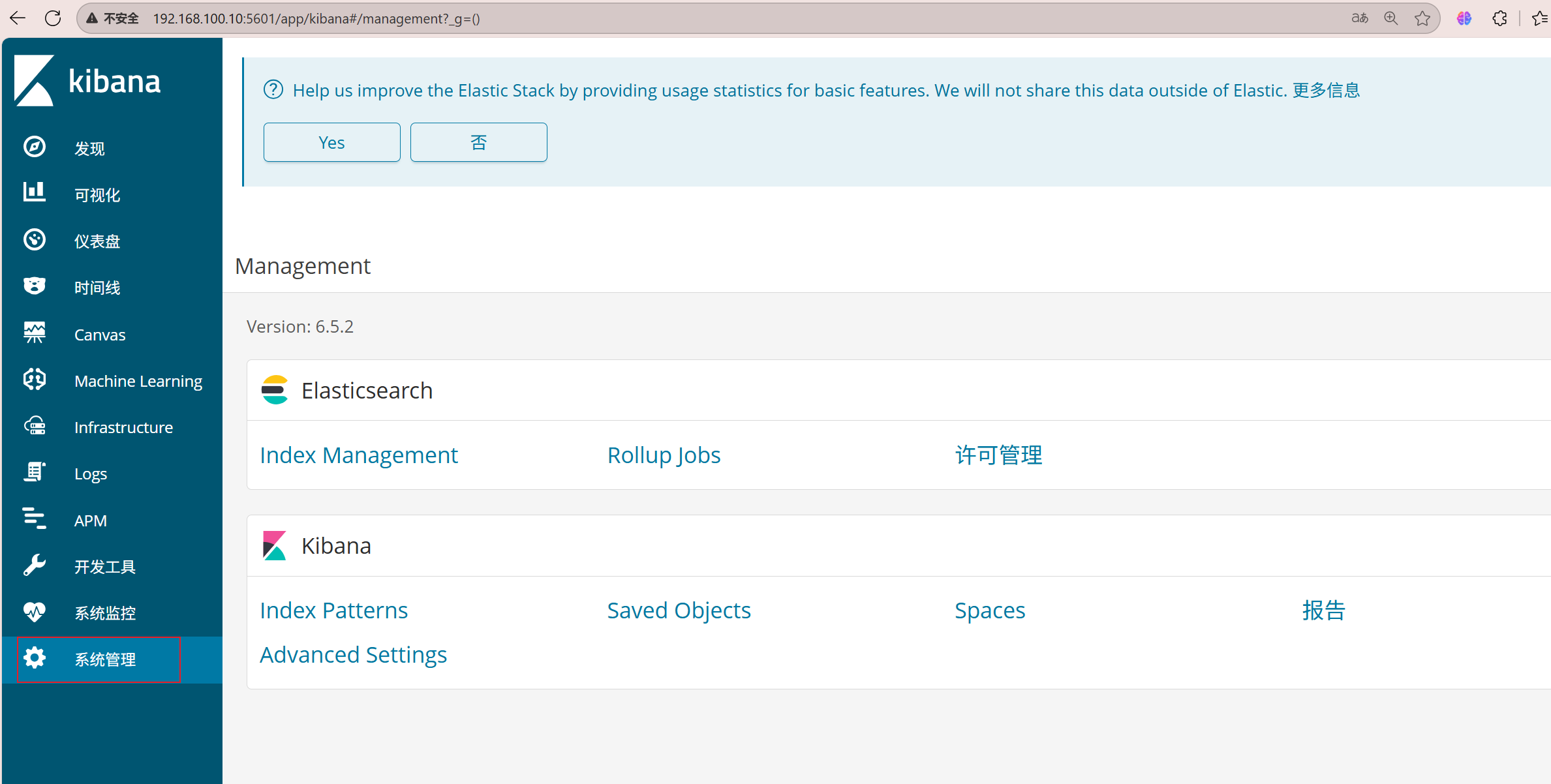1551x784 pixels.
Task: Click the monitoring heartbeat icon
Action: coord(35,612)
